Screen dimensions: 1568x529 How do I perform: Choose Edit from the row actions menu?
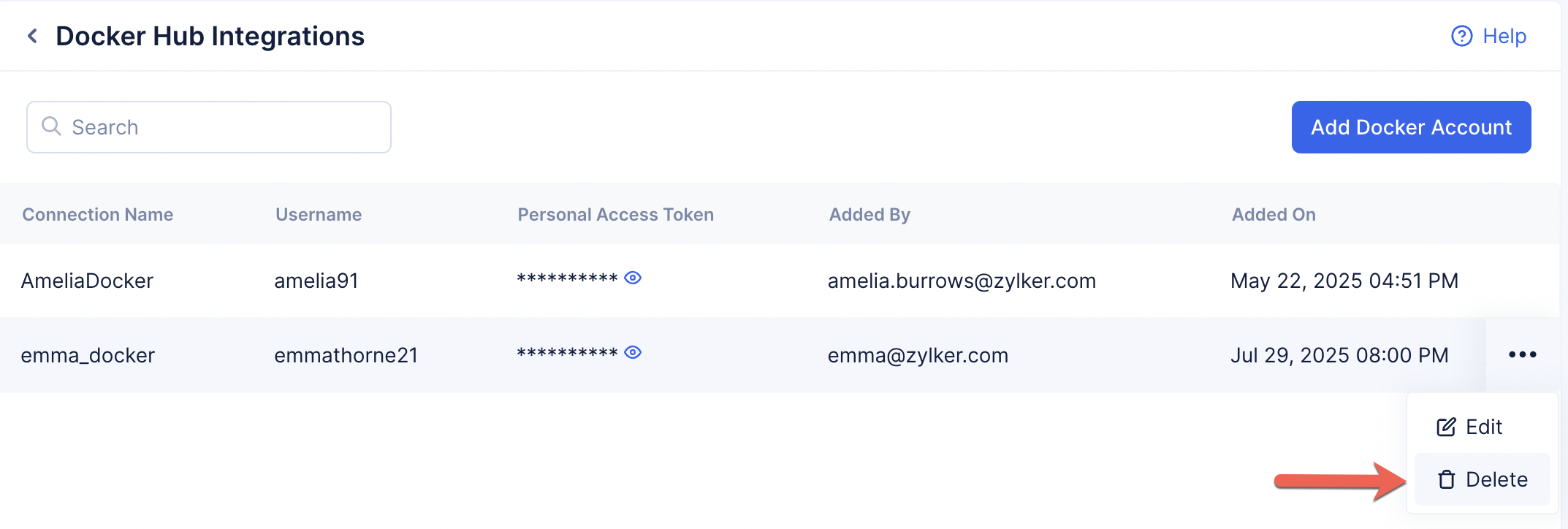tap(1483, 427)
